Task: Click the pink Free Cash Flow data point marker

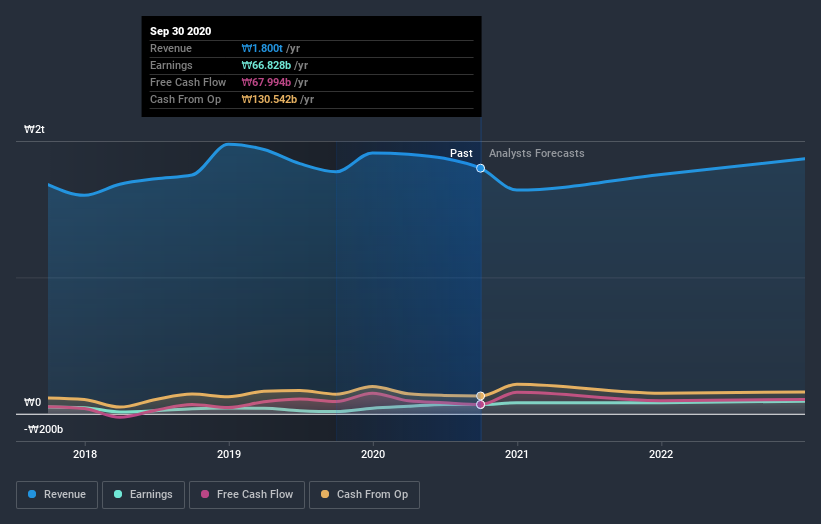Action: [x=480, y=405]
